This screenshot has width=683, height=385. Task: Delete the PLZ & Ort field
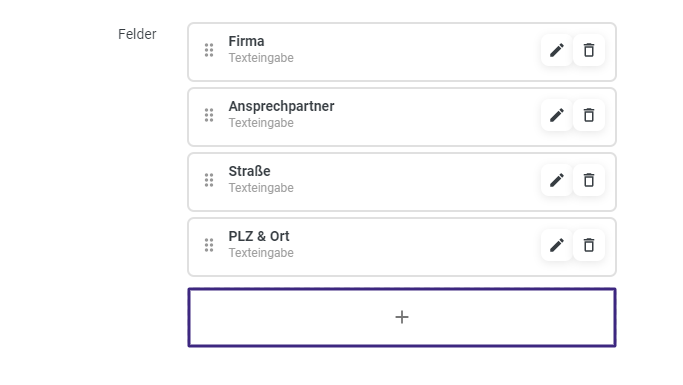(589, 245)
